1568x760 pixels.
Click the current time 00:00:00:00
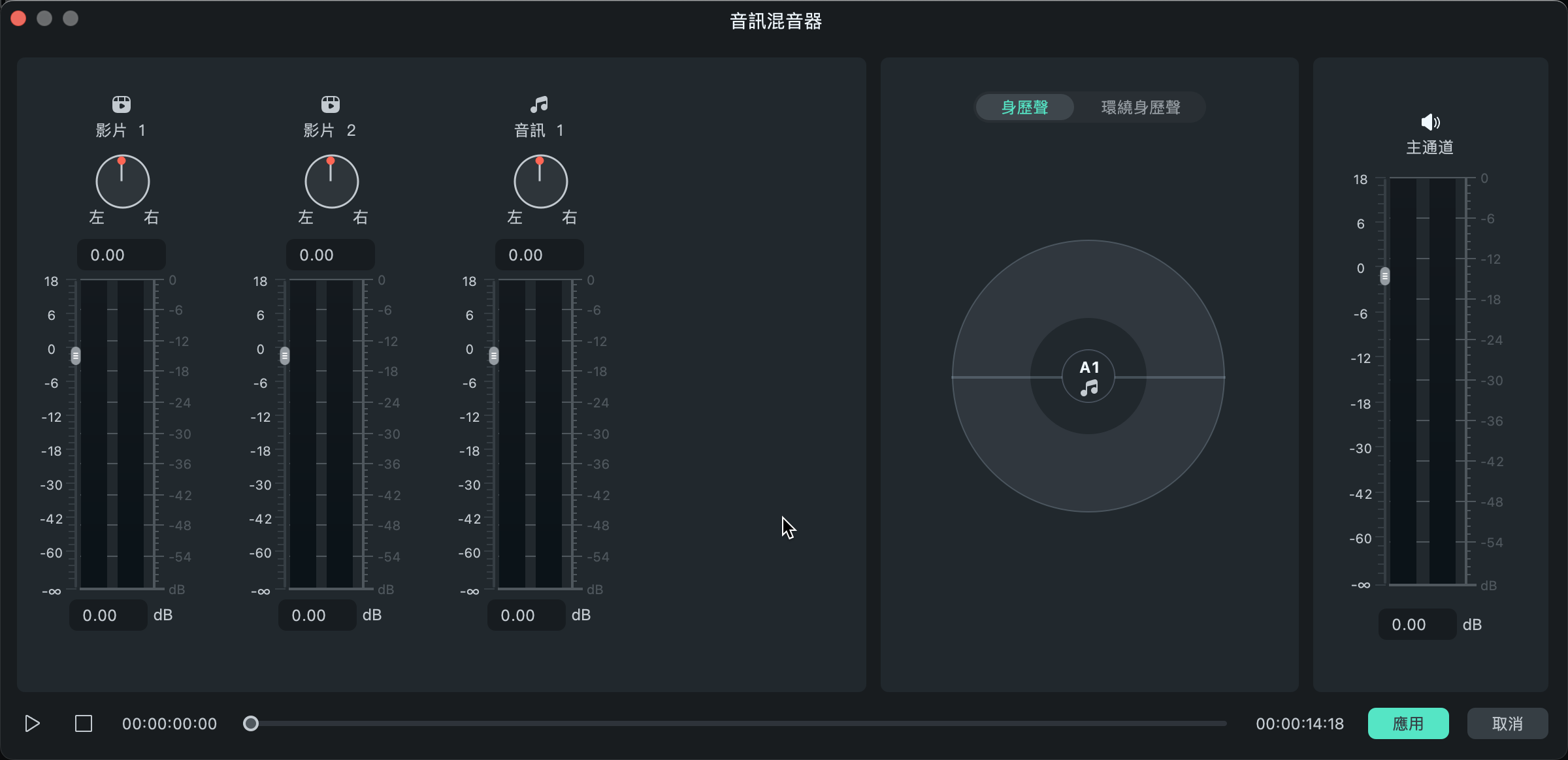pyautogui.click(x=169, y=723)
